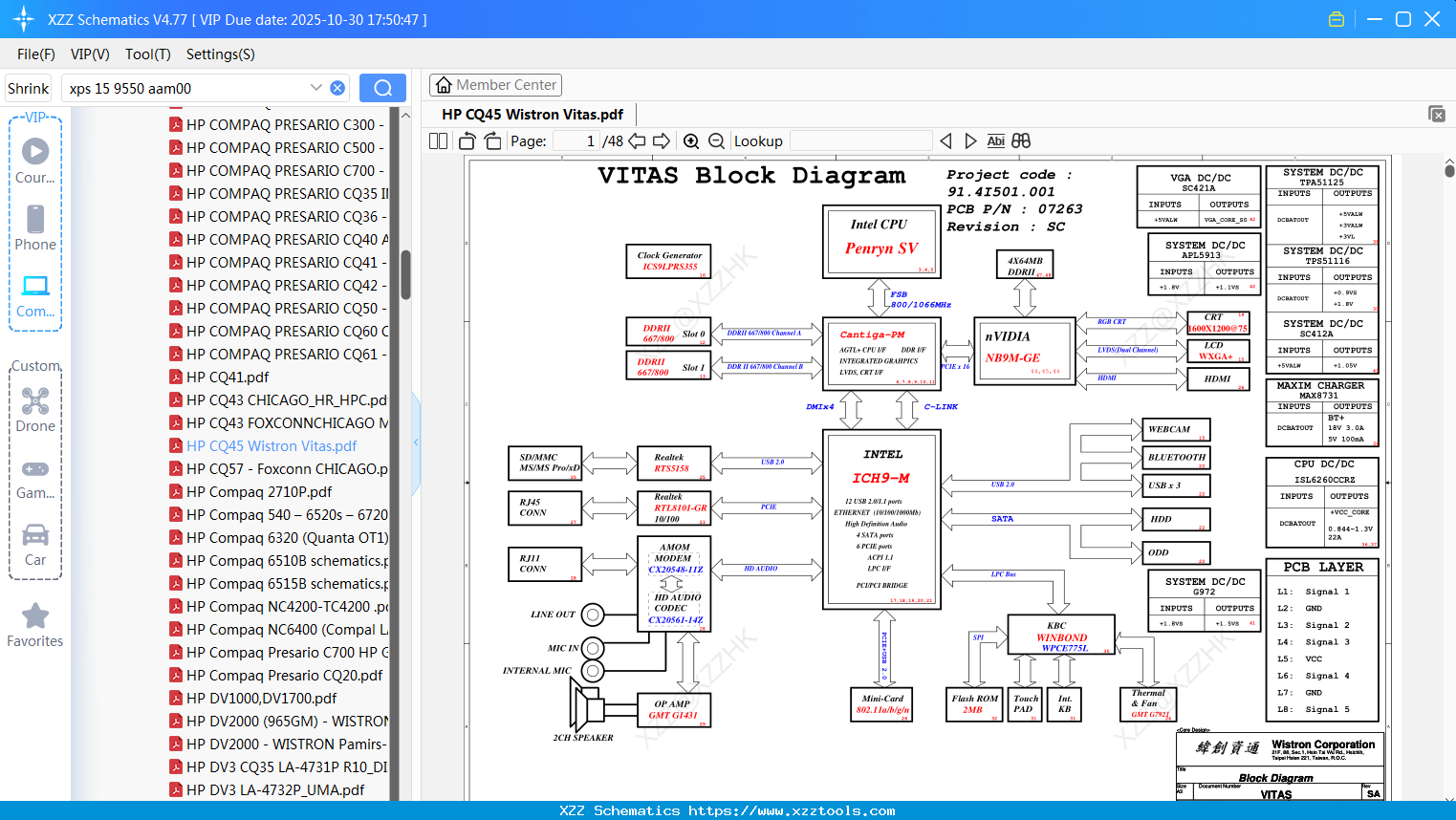Open the HP CQ41.pdf file
Viewport: 1456px width, 820px height.
219,378
